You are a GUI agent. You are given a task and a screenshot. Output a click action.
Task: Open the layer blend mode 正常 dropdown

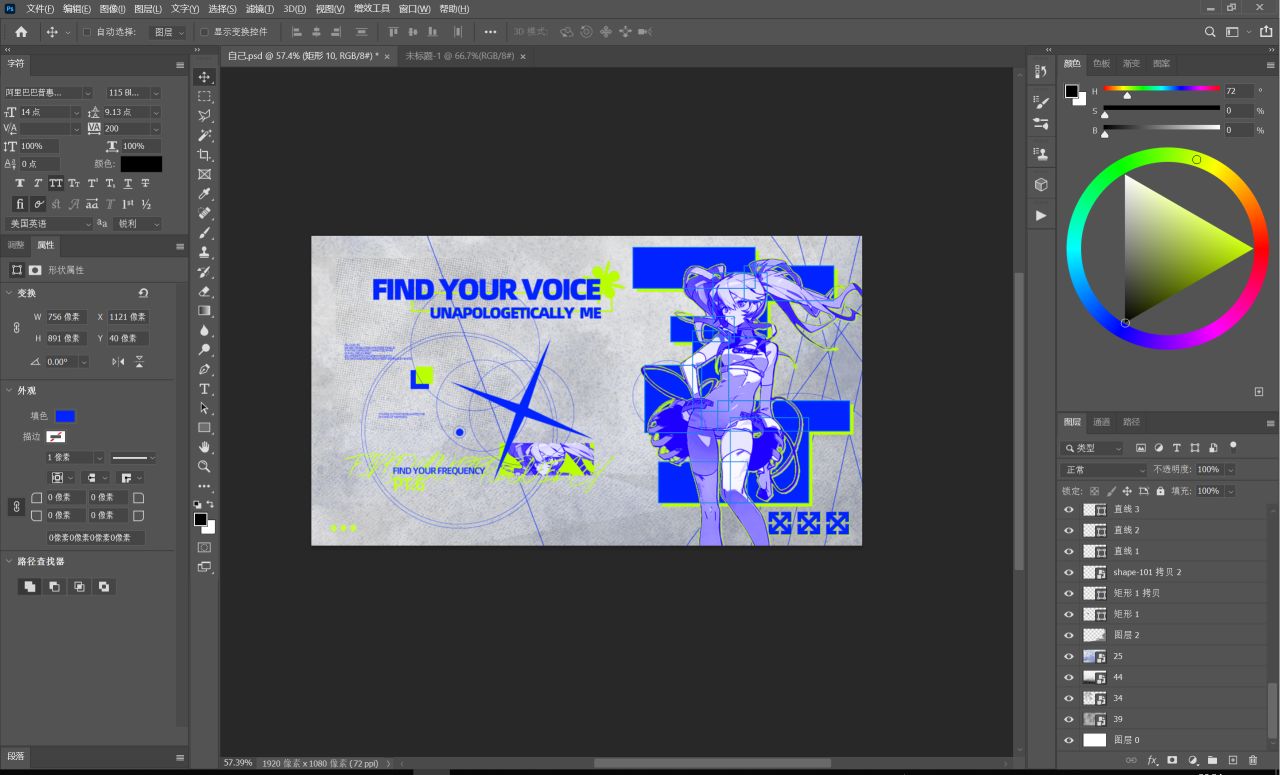(x=1104, y=470)
